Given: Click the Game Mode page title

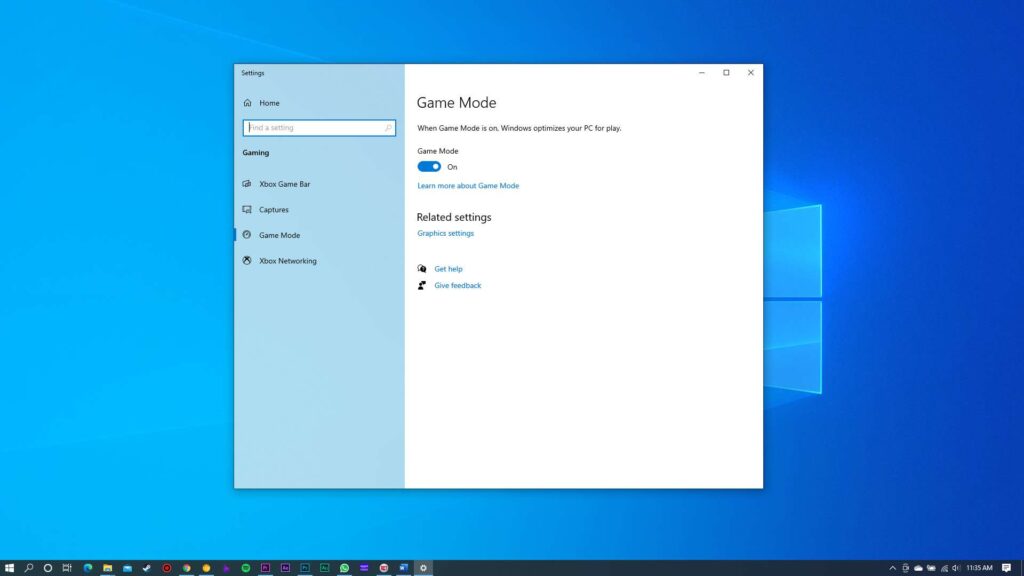Looking at the screenshot, I should tap(456, 103).
